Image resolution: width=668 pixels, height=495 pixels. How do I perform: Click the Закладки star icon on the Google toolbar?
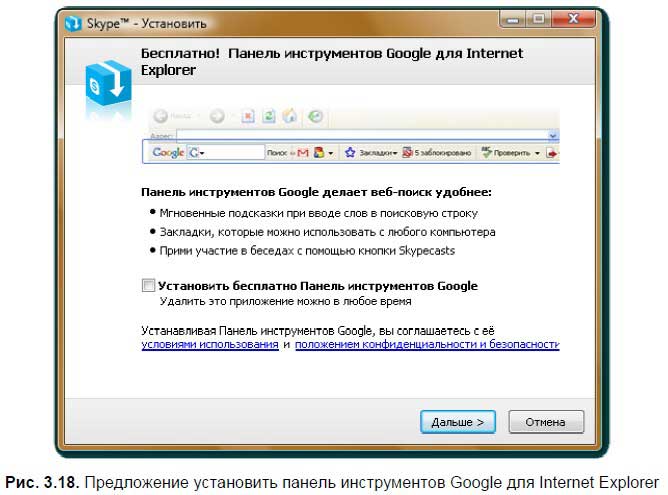[x=350, y=153]
